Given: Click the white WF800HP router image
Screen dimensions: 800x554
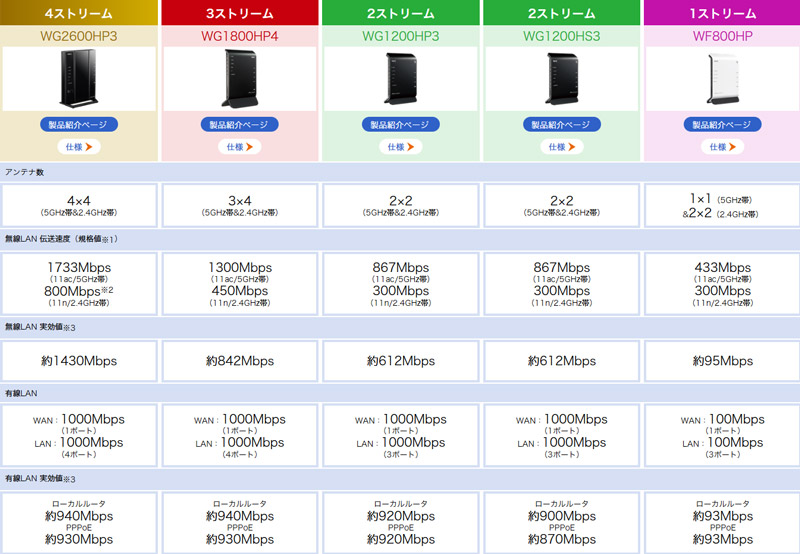Looking at the screenshot, I should pyautogui.click(x=722, y=79).
